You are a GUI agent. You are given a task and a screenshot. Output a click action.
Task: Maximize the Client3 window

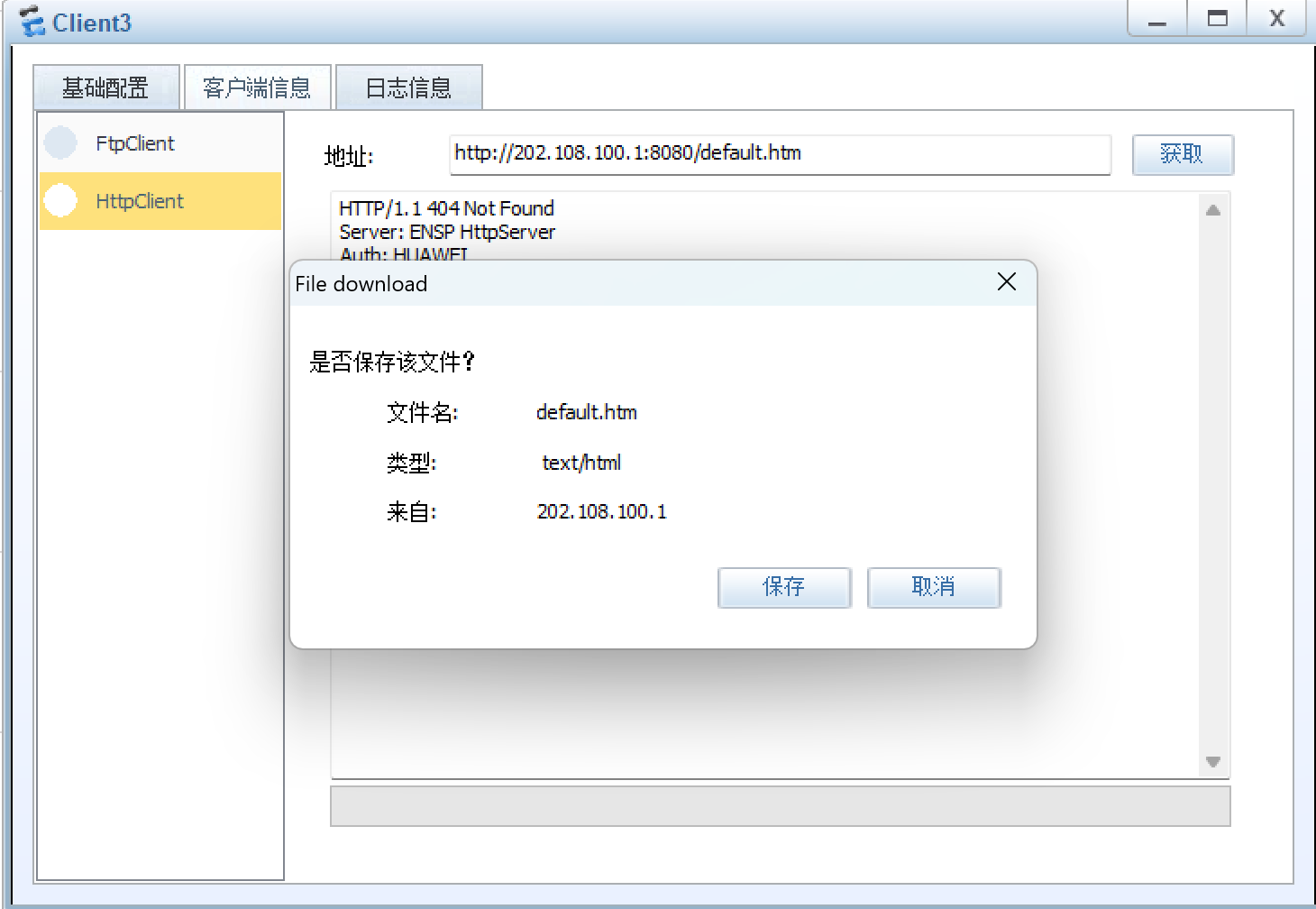(x=1217, y=20)
